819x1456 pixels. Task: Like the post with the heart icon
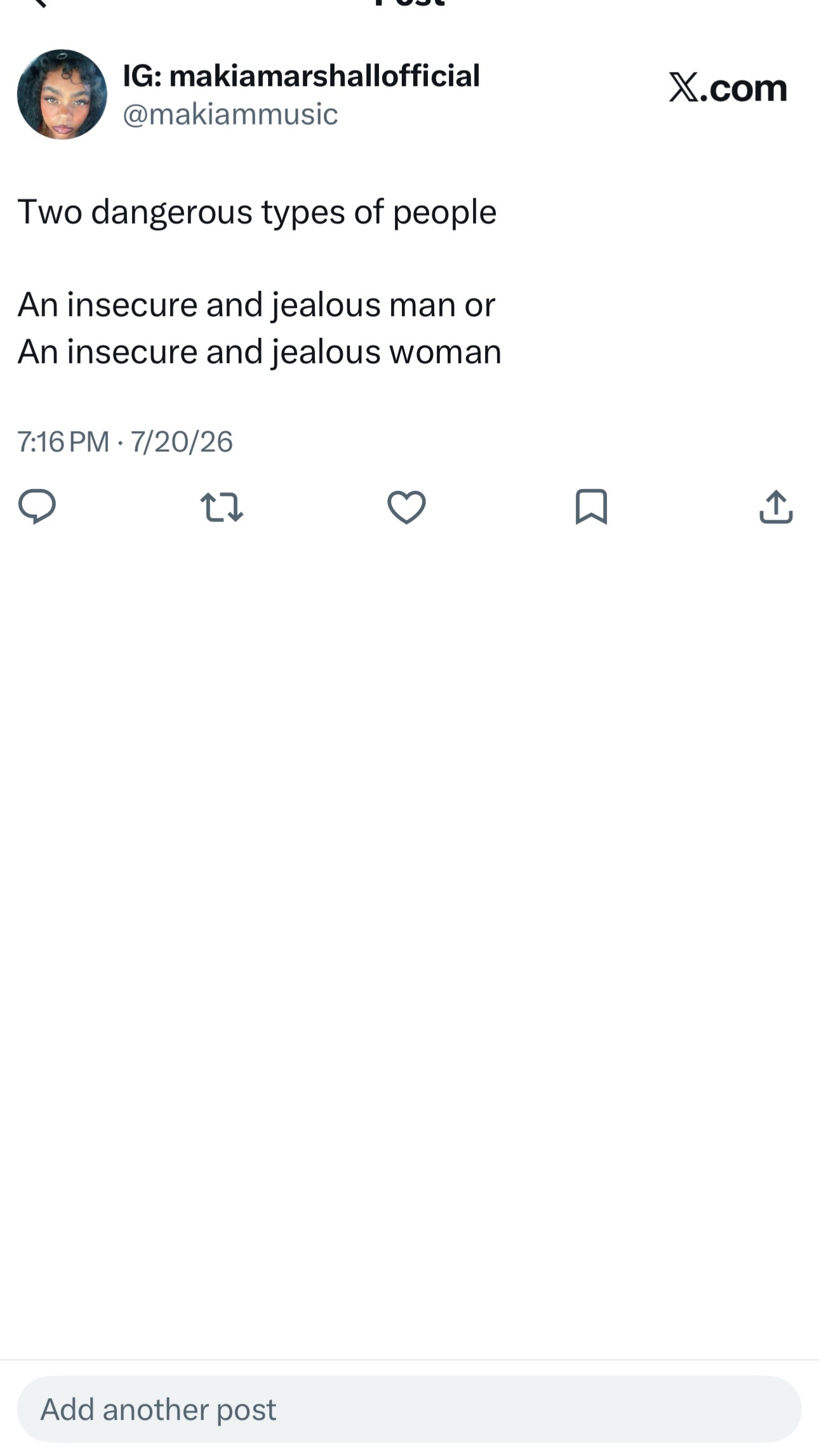pyautogui.click(x=406, y=507)
